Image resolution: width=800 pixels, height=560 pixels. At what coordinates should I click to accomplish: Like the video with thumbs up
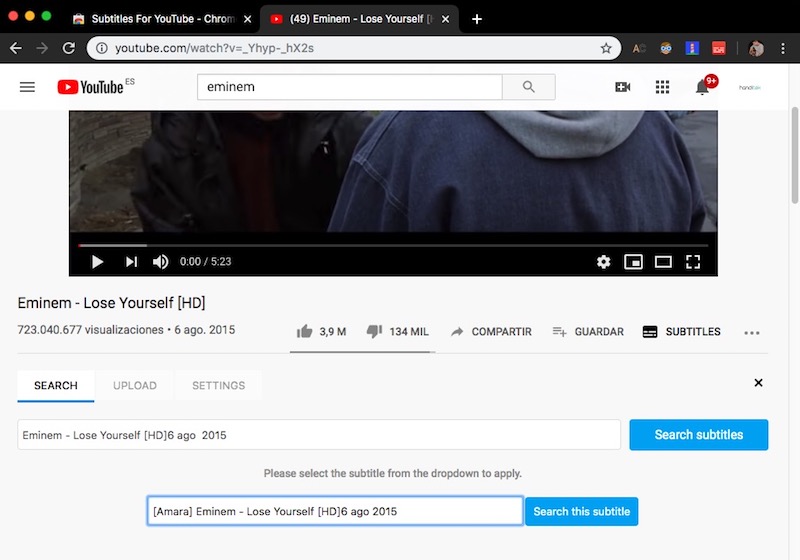tap(305, 332)
